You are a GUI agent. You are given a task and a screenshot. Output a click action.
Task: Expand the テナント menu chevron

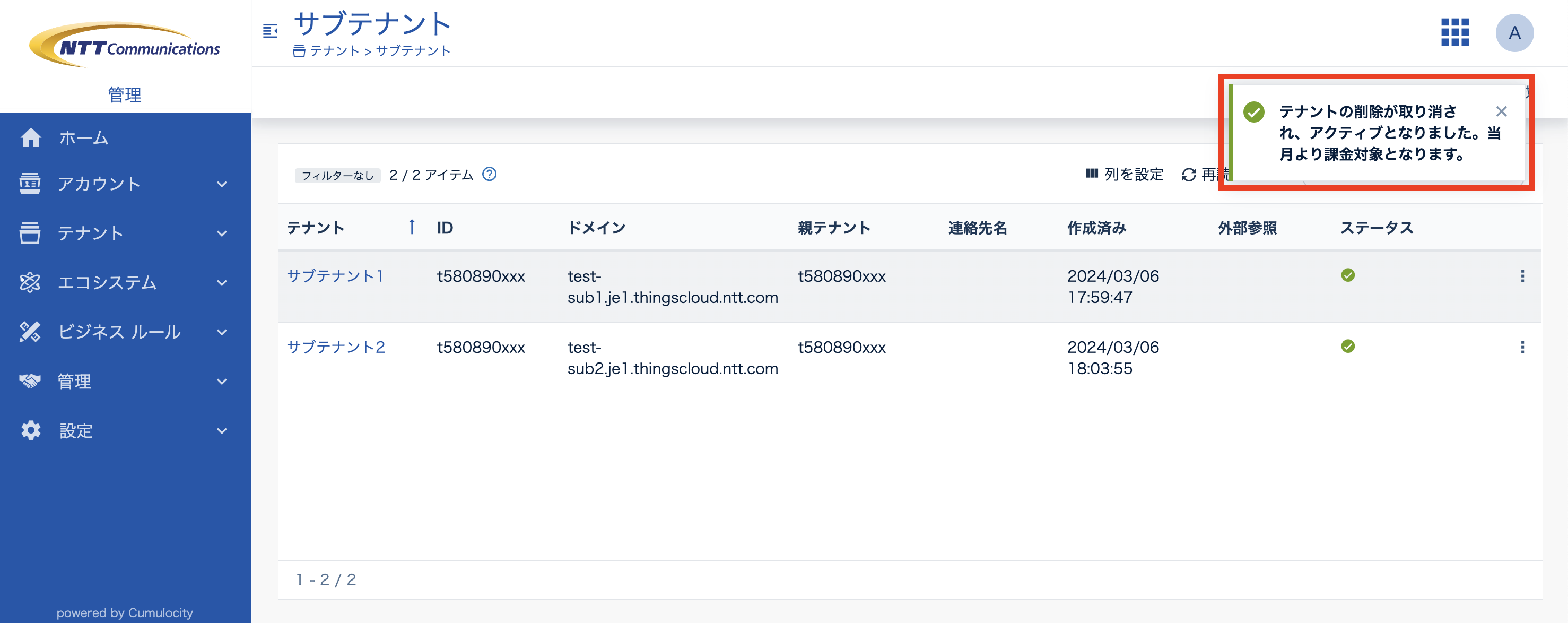pos(222,233)
